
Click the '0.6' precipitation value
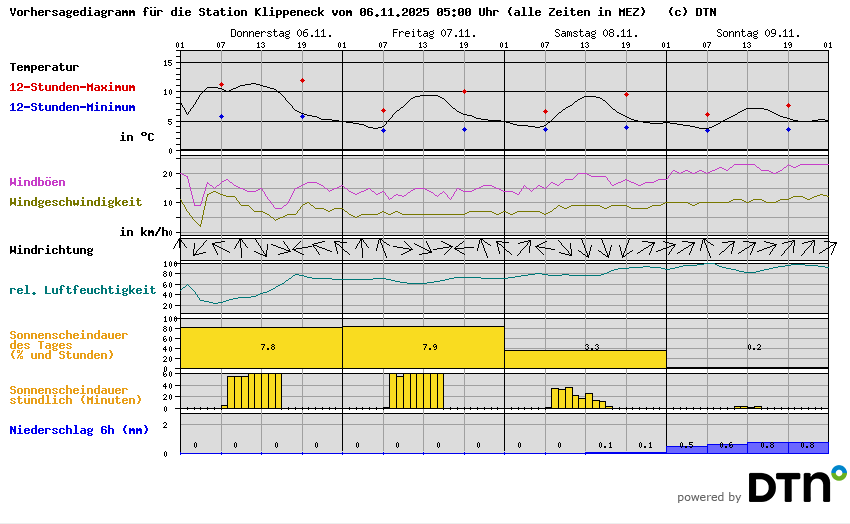click(726, 445)
